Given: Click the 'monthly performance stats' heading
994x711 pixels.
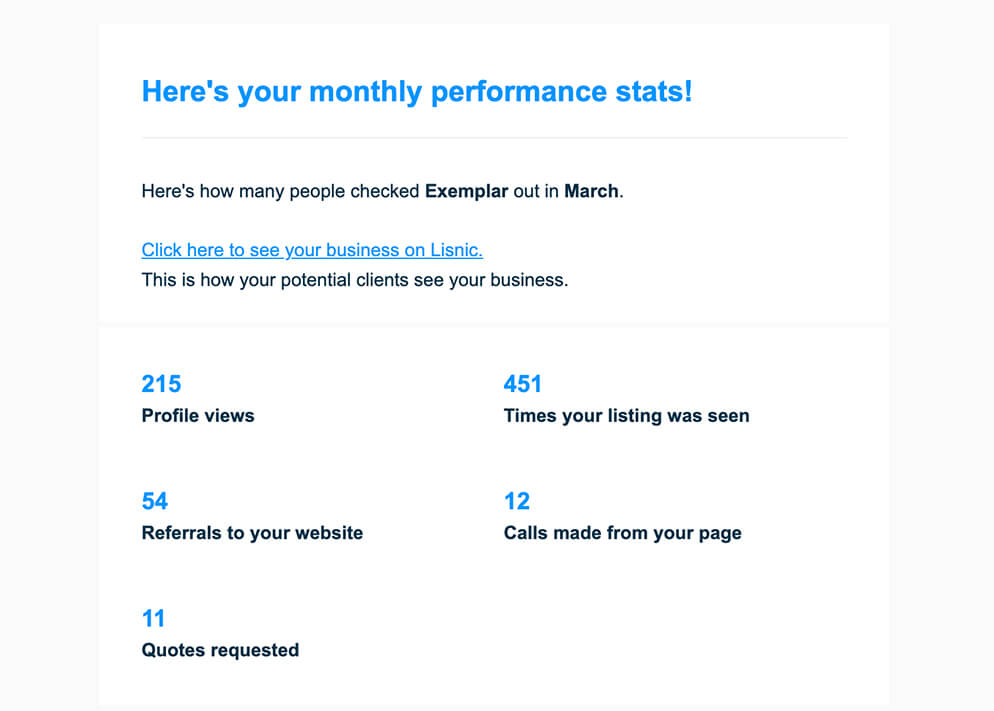Looking at the screenshot, I should [x=416, y=92].
